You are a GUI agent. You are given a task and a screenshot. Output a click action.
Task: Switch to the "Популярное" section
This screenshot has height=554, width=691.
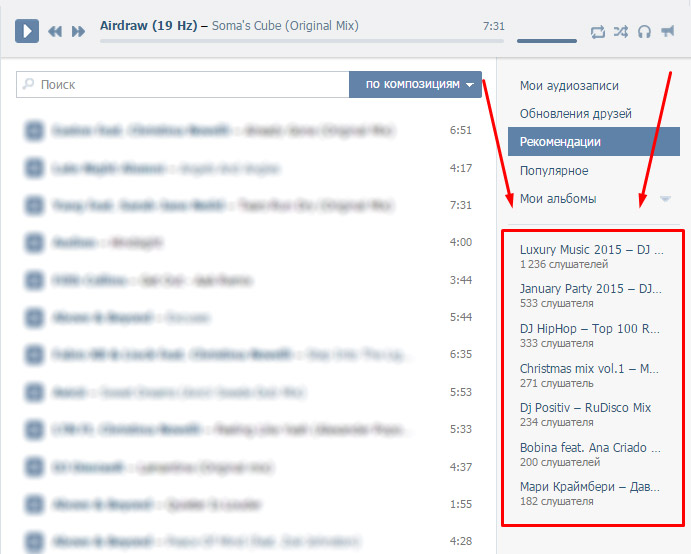click(568, 170)
